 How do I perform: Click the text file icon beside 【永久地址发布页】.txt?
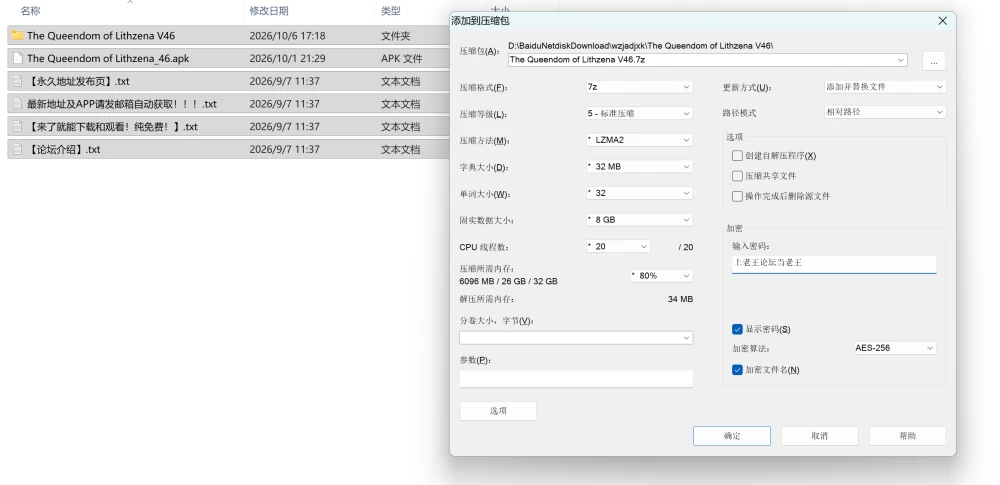[17, 81]
